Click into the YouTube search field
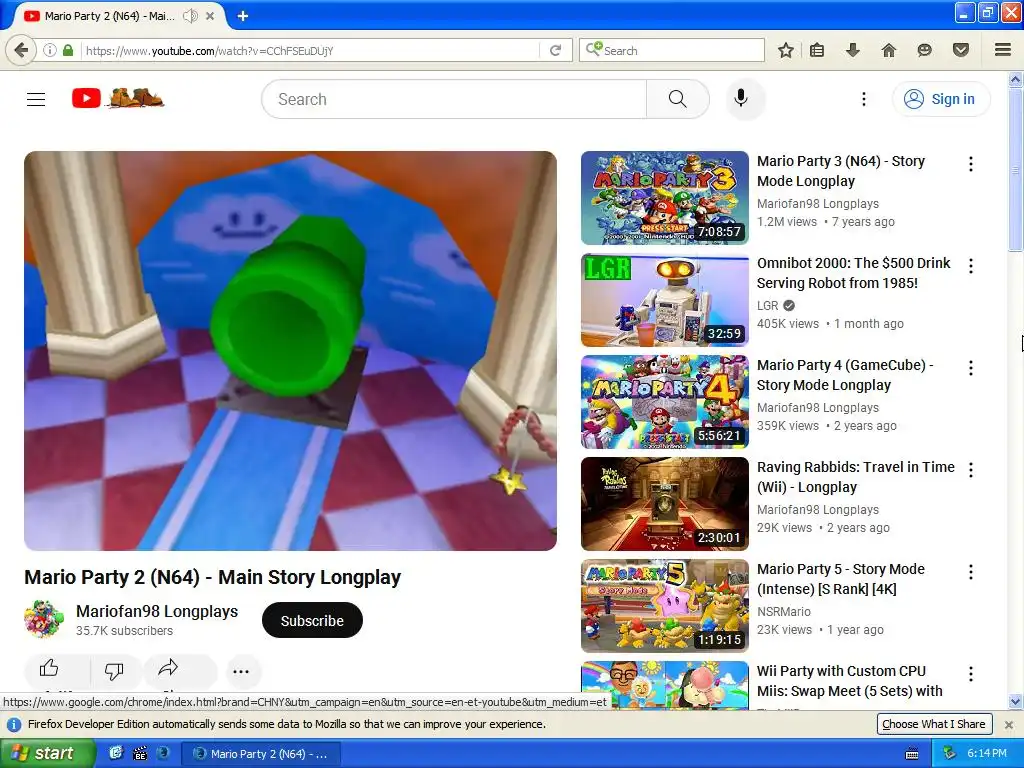This screenshot has height=768, width=1024. [x=454, y=99]
